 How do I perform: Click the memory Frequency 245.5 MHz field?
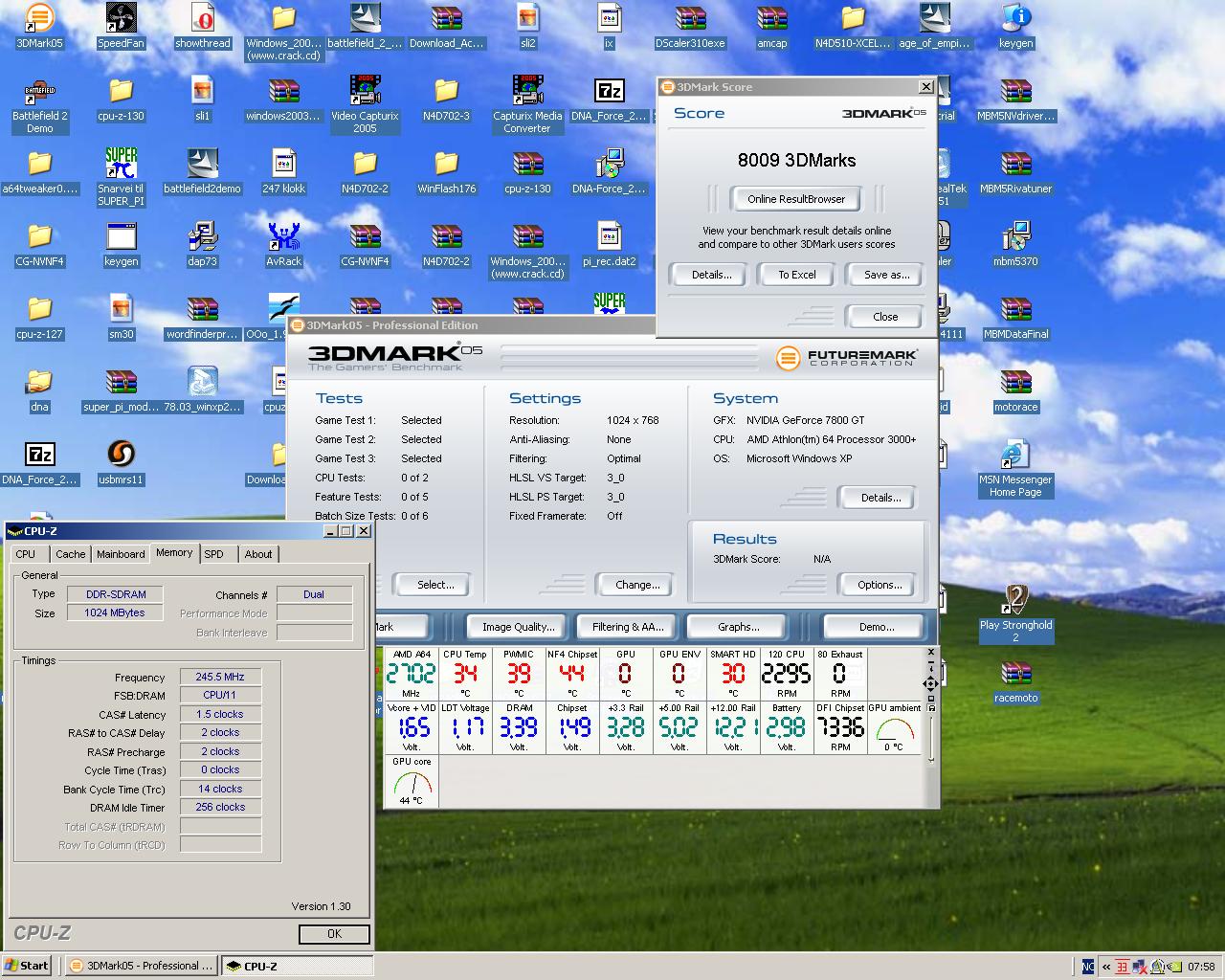pos(220,677)
